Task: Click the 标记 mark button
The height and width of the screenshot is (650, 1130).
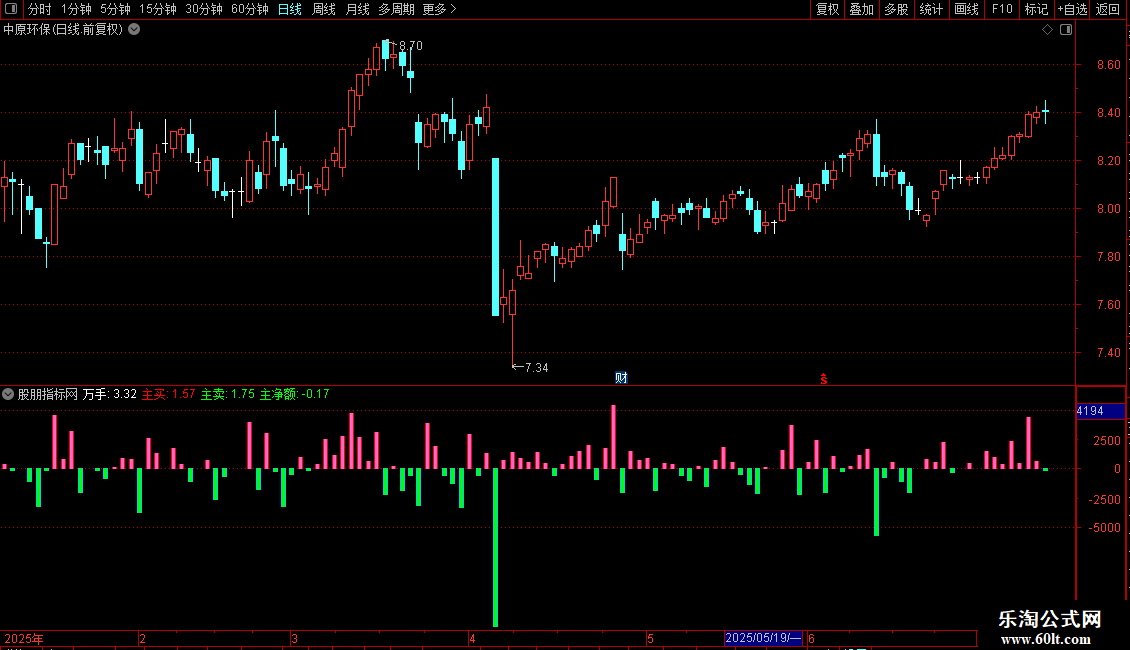Action: pos(1036,9)
